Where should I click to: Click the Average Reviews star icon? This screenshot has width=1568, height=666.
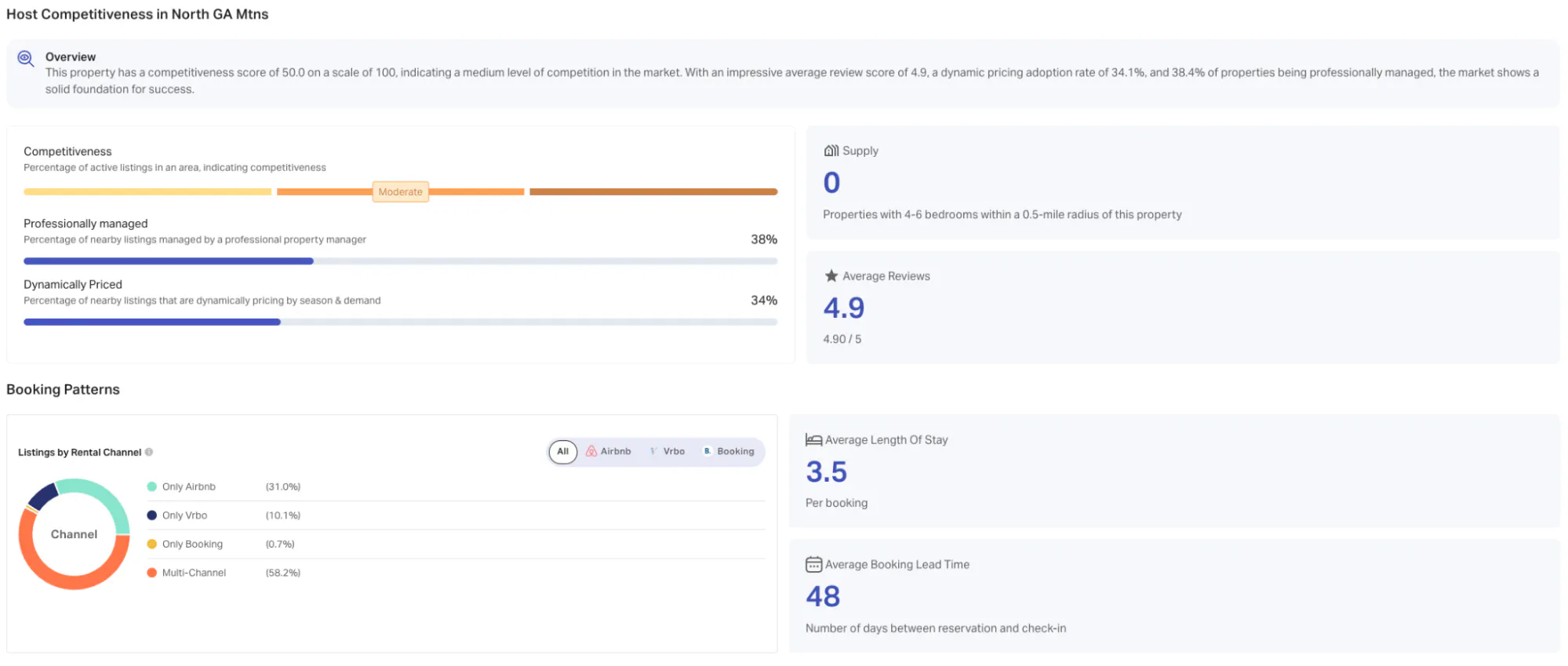tap(831, 275)
